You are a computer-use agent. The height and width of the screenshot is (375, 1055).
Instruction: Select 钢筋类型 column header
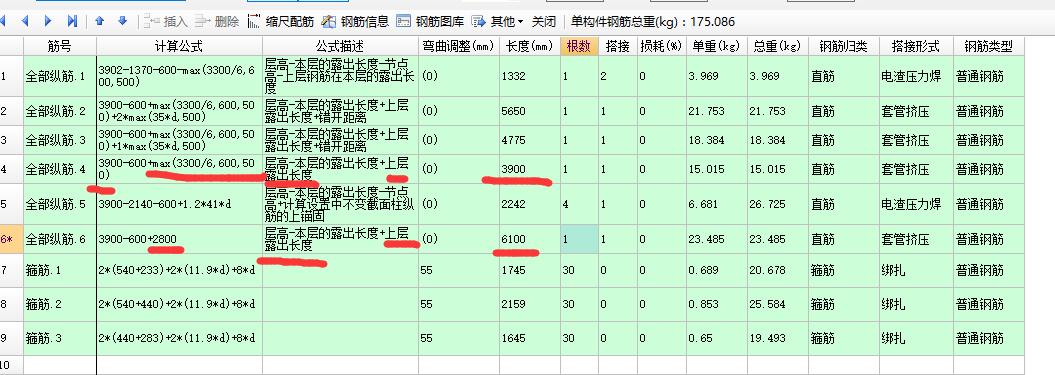[988, 46]
